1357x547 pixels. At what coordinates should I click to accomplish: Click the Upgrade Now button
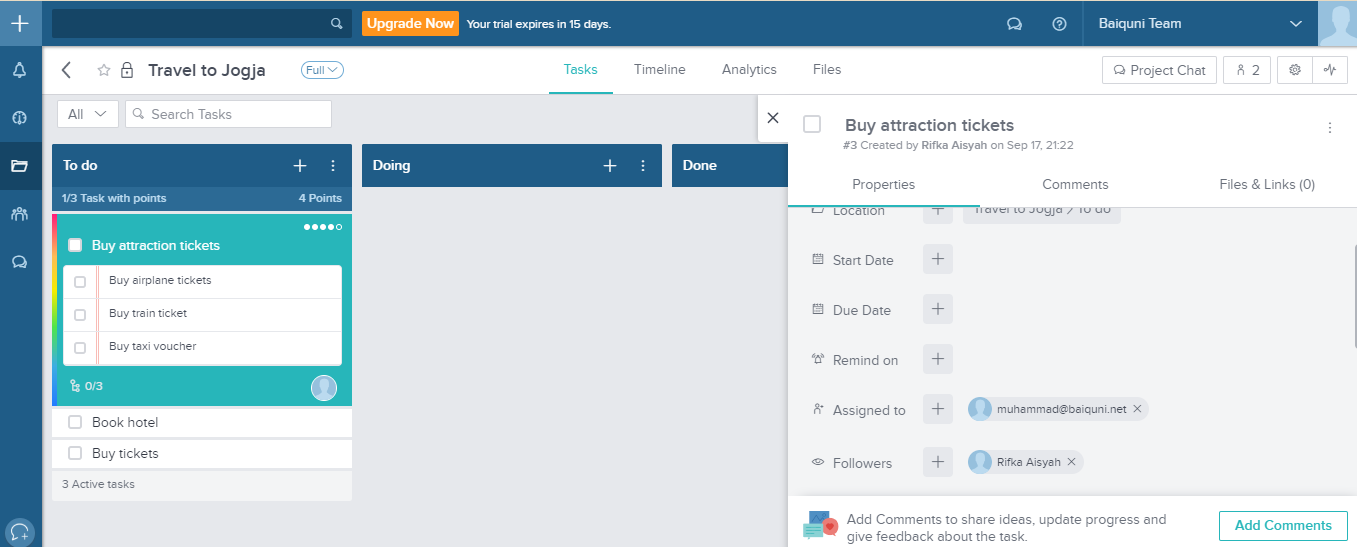410,24
